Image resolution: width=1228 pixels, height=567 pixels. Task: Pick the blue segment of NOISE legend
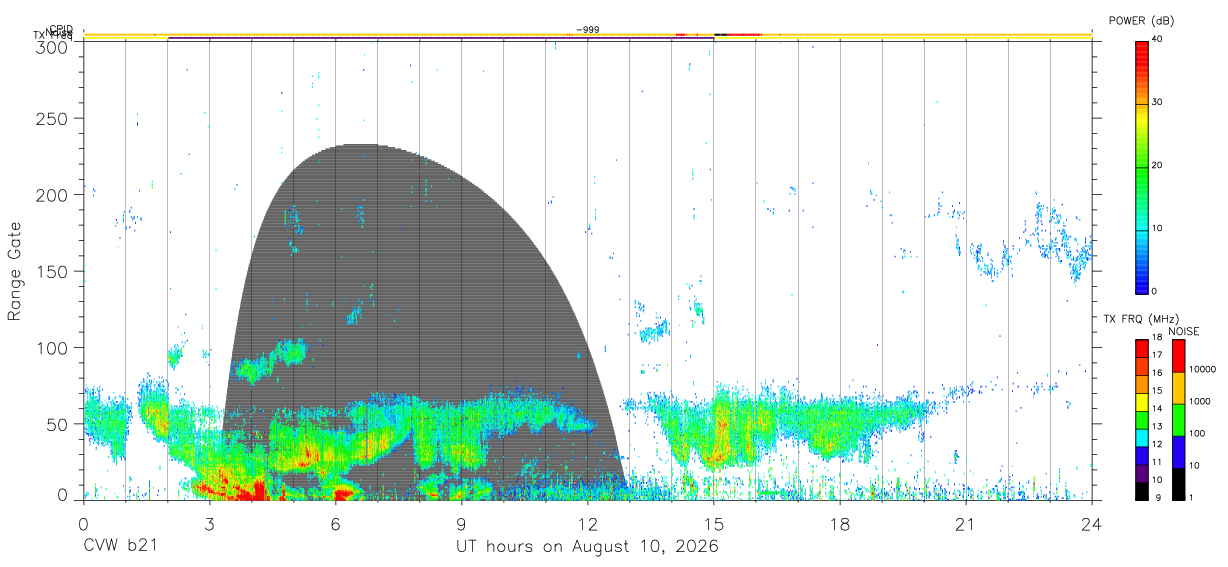pyautogui.click(x=1177, y=452)
